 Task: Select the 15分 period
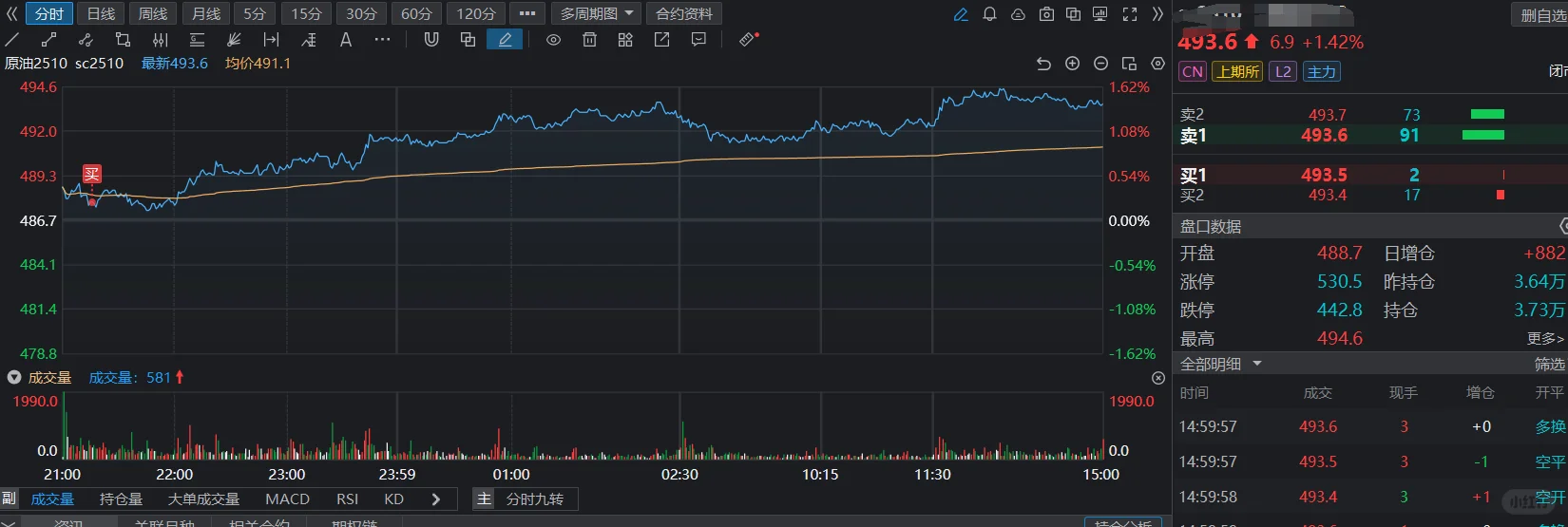coord(306,14)
